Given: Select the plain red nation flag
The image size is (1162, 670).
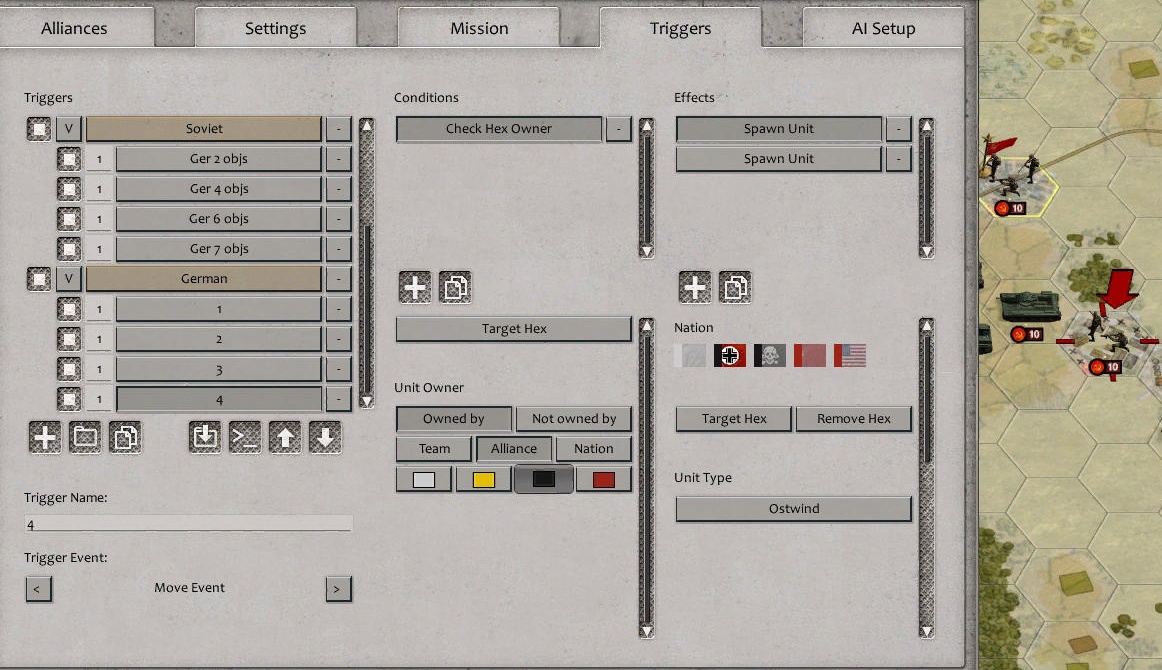Looking at the screenshot, I should pos(810,356).
